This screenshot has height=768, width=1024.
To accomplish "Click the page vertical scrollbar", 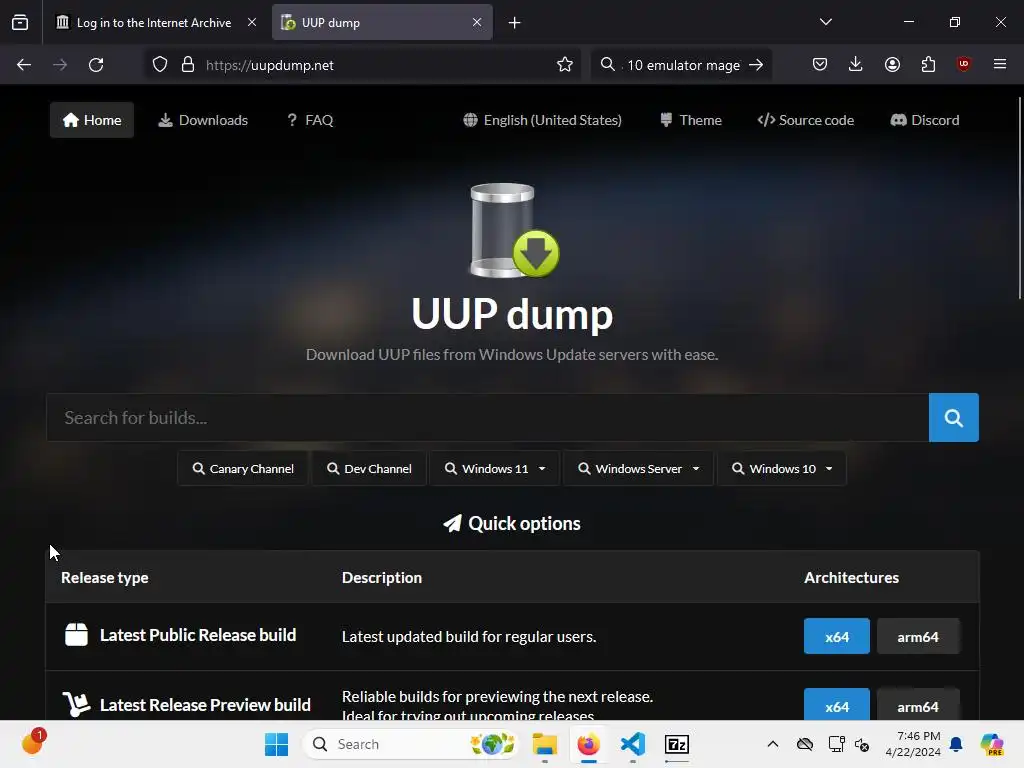I will coord(1019,198).
